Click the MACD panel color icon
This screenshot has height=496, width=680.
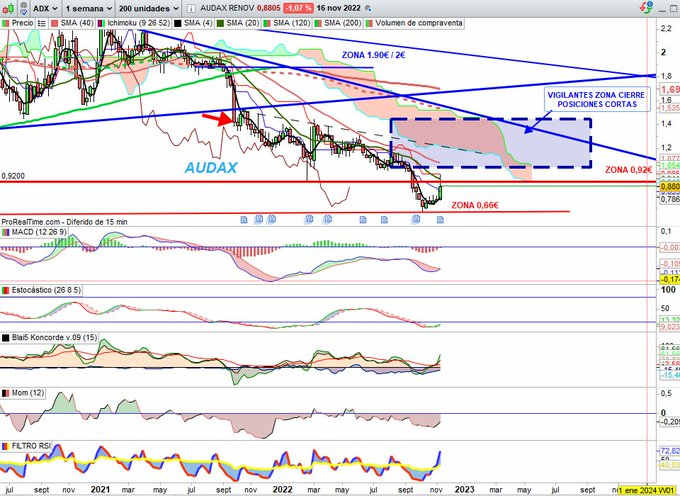point(6,232)
